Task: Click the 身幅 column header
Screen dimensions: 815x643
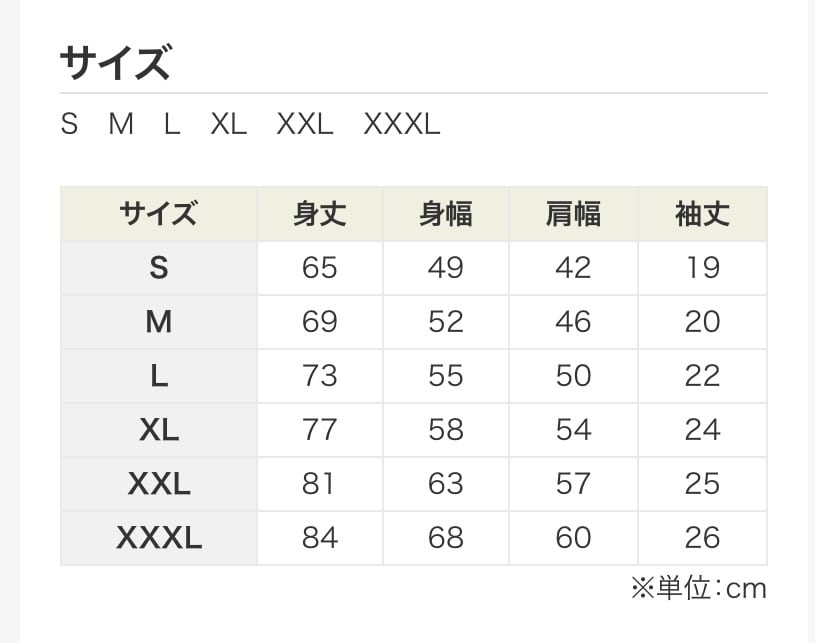Action: [x=446, y=213]
